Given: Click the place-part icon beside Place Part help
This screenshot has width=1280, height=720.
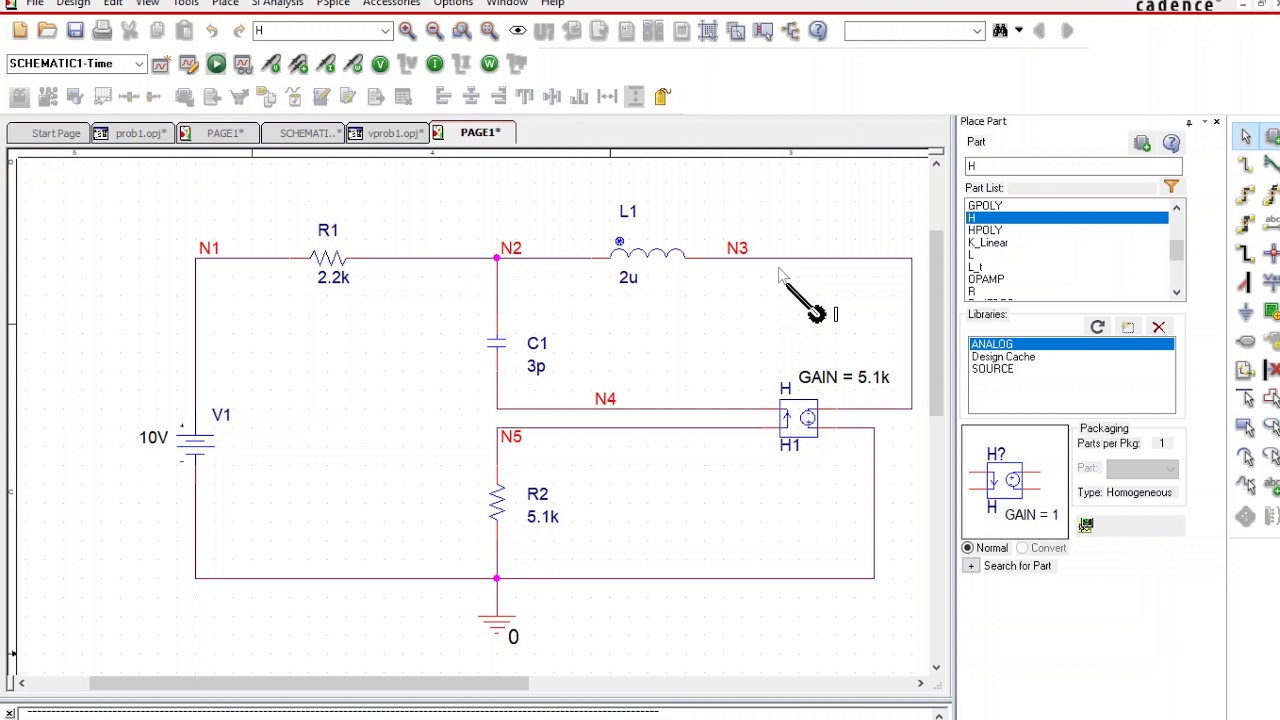Looking at the screenshot, I should pyautogui.click(x=1142, y=144).
